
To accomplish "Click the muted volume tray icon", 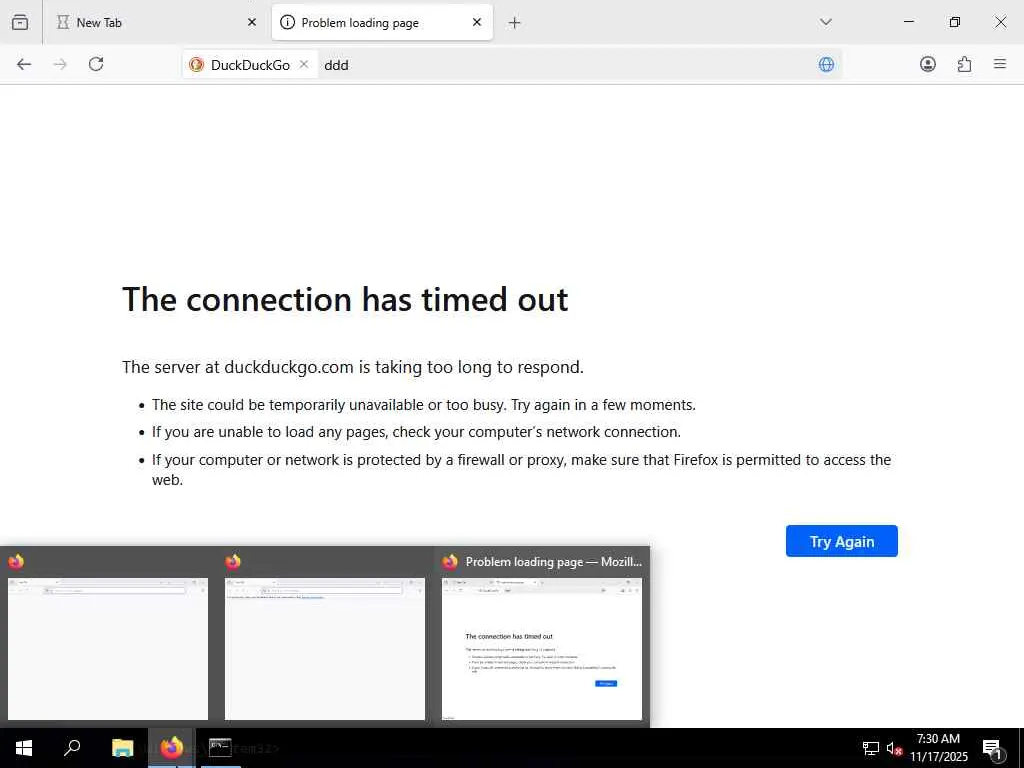I will pos(894,748).
